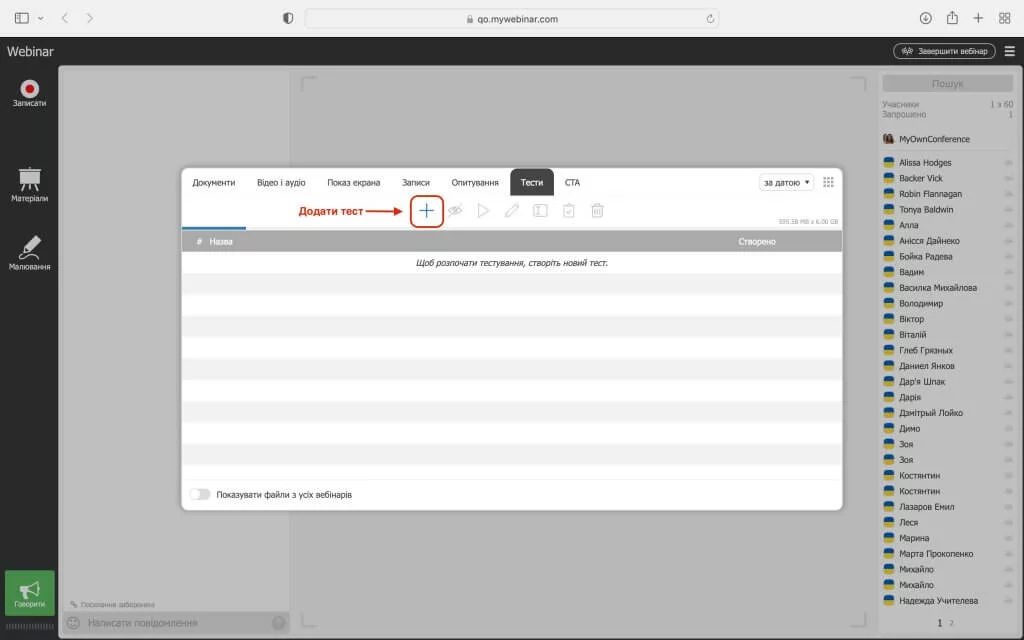Click the trash delete test icon
Viewport: 1024px width, 640px height.
597,211
